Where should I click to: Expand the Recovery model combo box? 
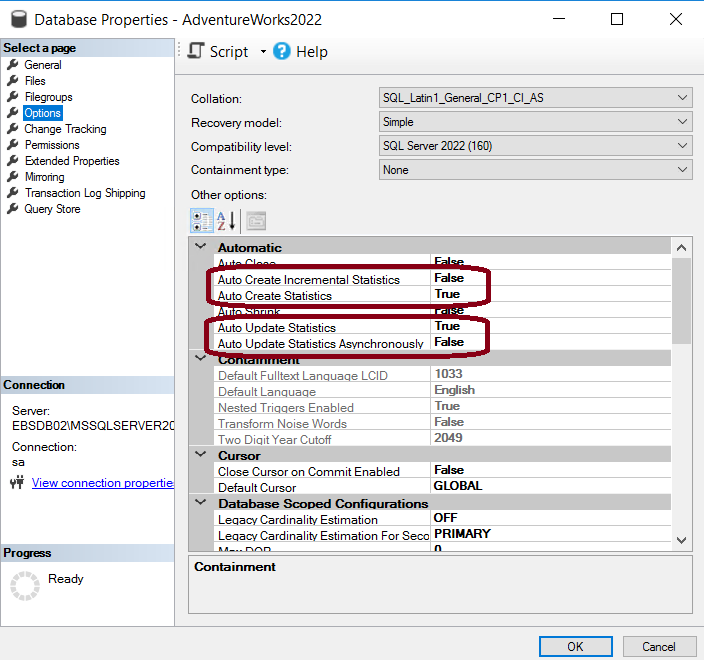[x=683, y=122]
